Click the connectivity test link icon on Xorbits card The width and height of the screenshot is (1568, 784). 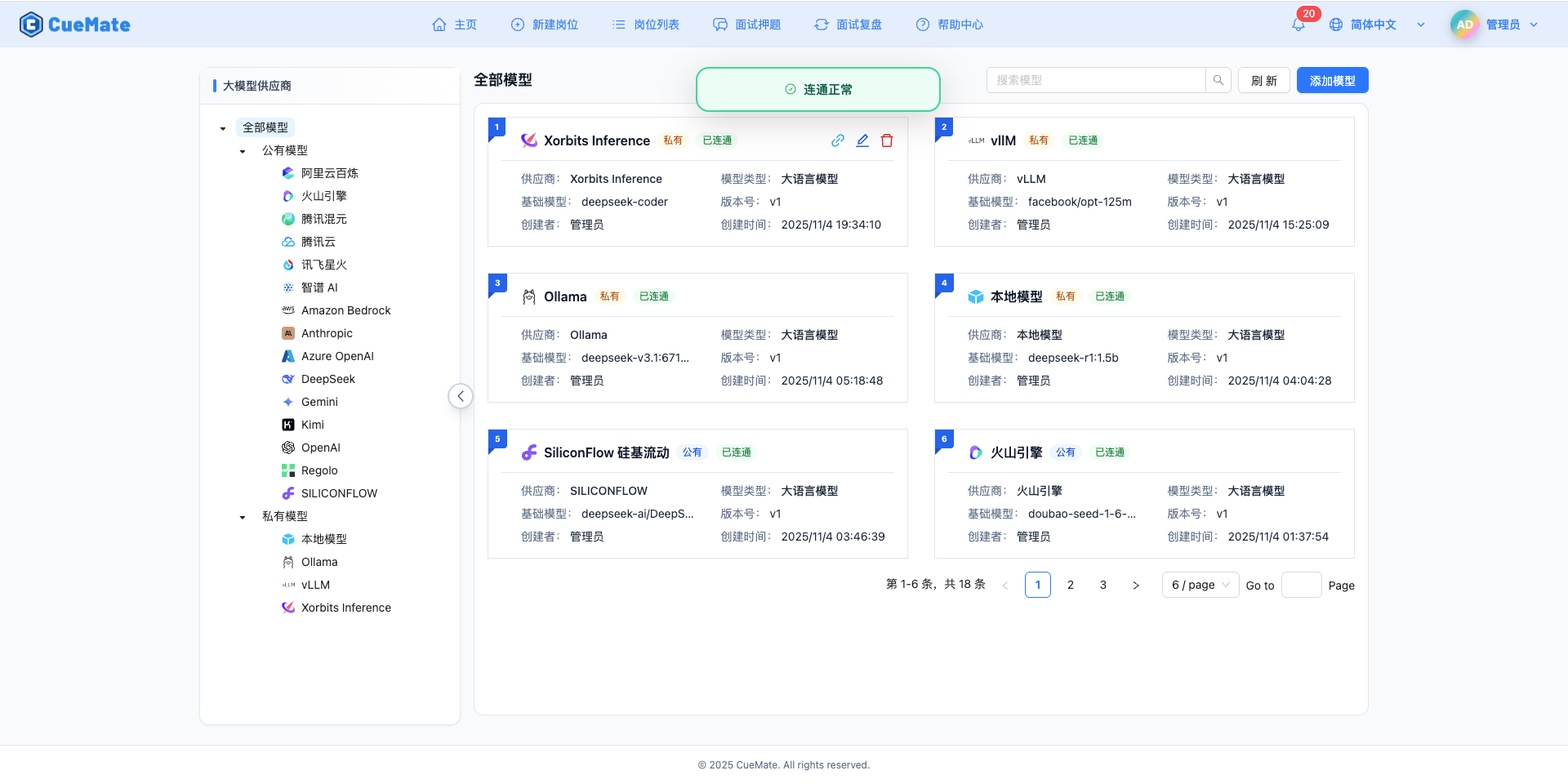[837, 140]
